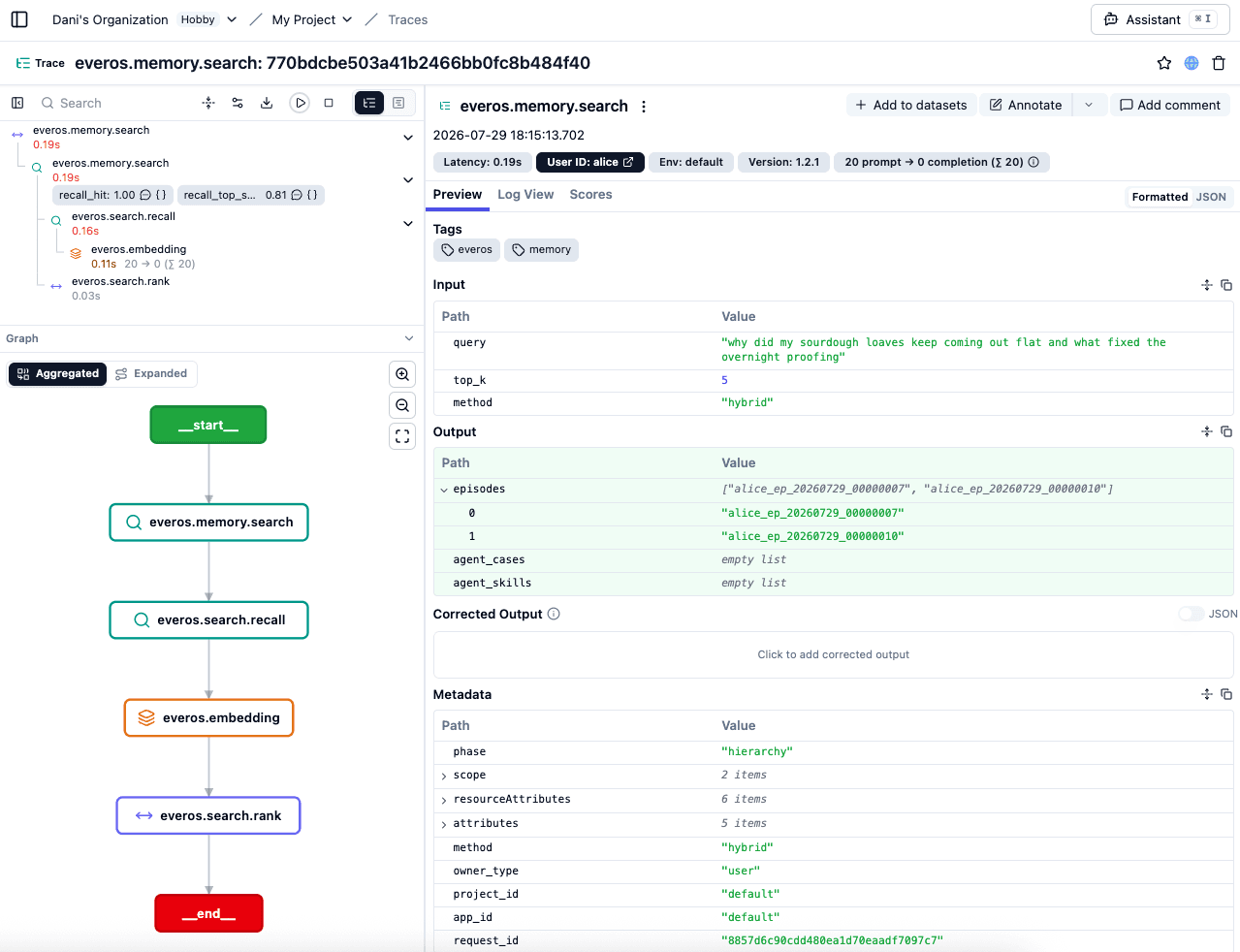
Task: Switch preview to JSON view
Action: (x=1211, y=197)
